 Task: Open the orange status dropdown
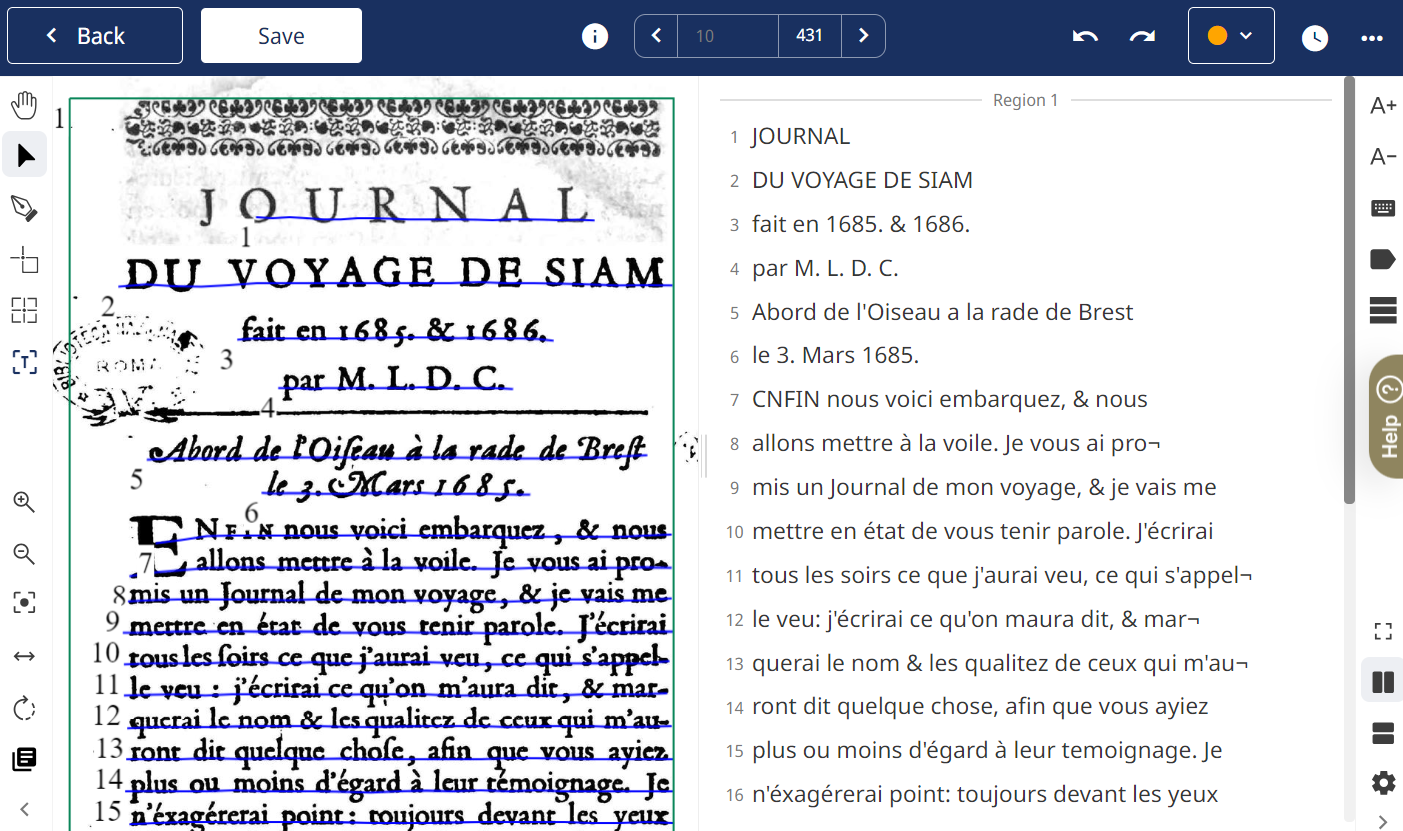(1230, 36)
